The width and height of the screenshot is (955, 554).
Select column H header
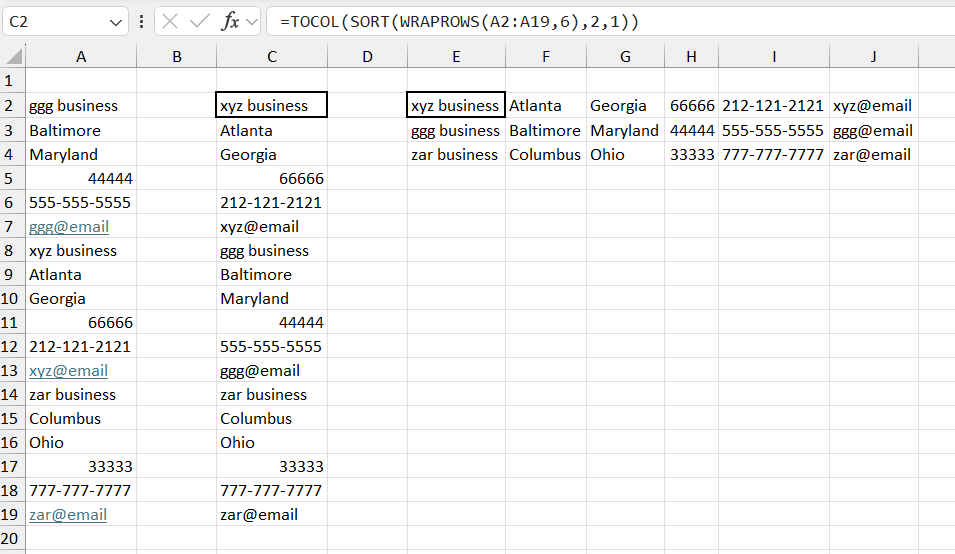click(x=691, y=57)
